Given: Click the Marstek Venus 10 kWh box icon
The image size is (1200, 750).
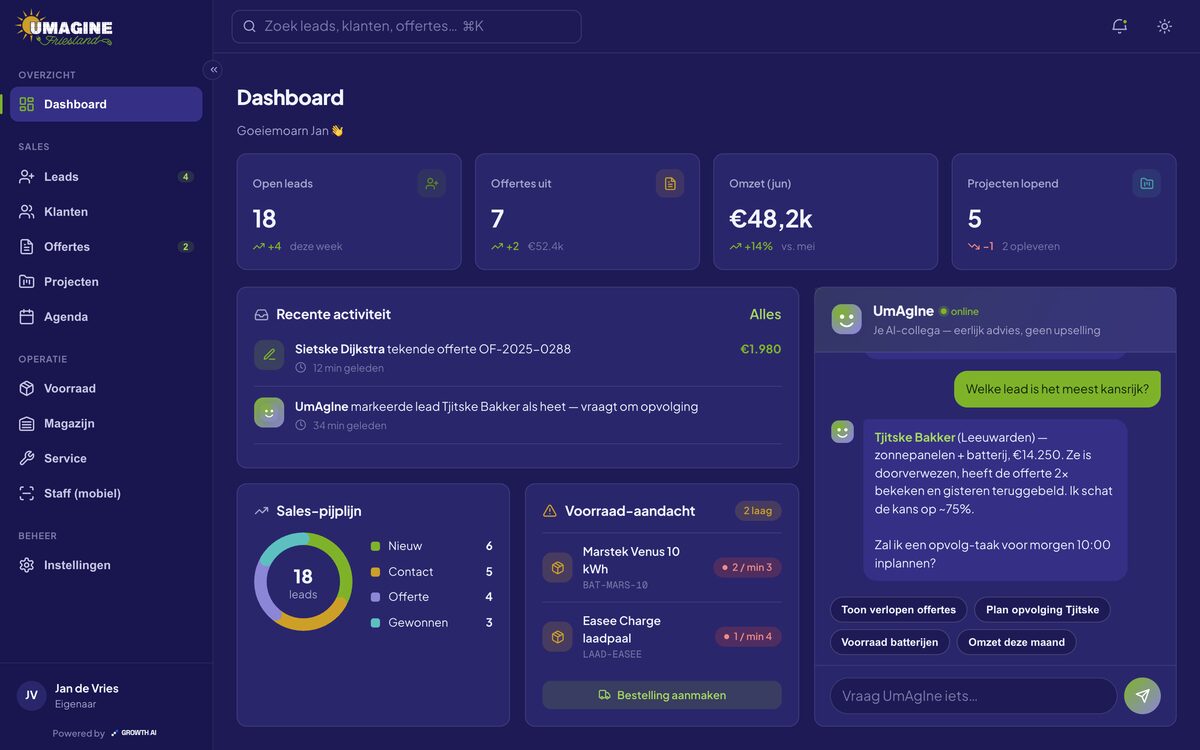Looking at the screenshot, I should [x=557, y=568].
